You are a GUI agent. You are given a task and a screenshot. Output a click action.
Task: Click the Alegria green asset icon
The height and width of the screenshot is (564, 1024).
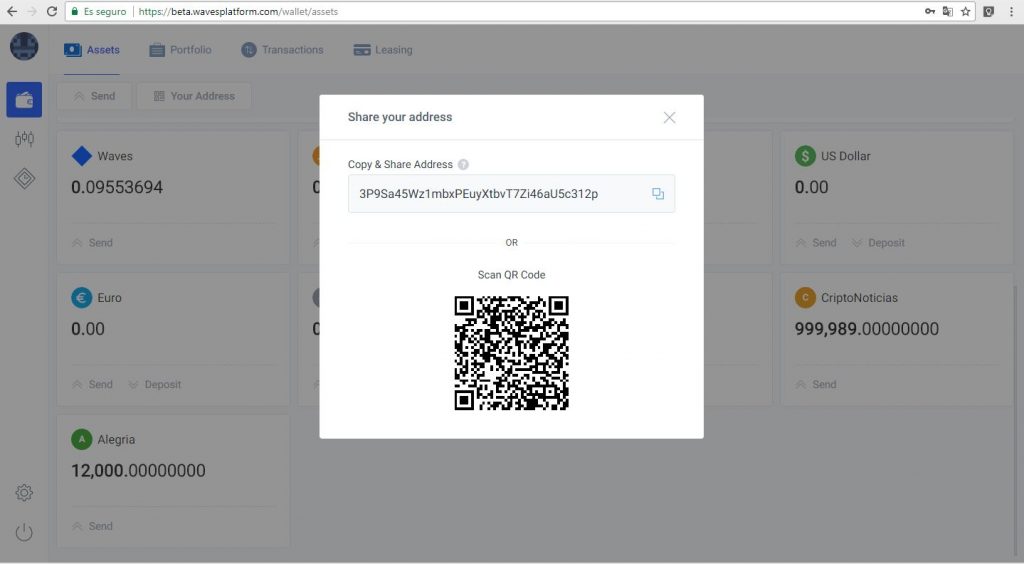pyautogui.click(x=82, y=439)
